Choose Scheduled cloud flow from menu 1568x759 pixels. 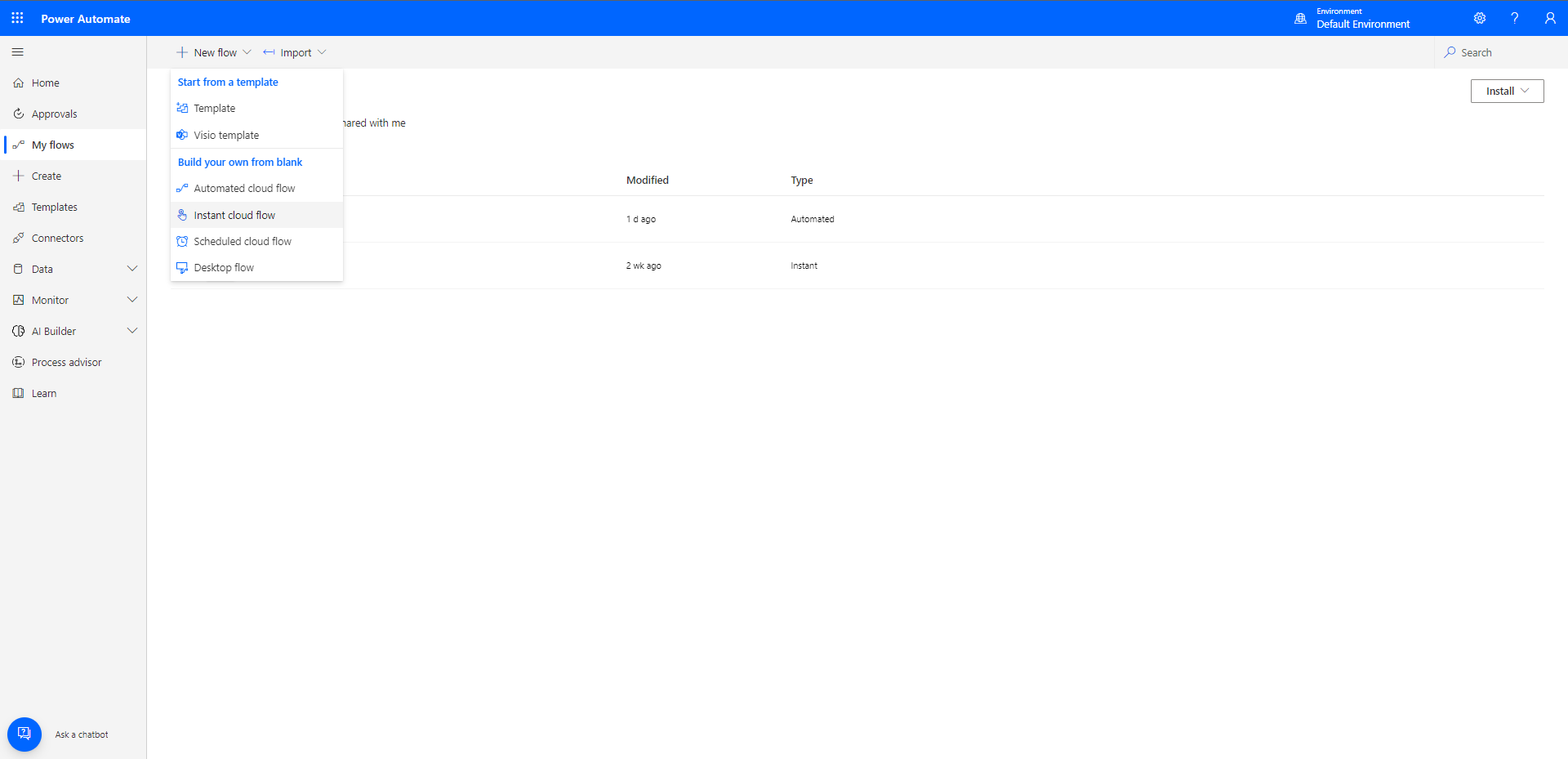click(243, 242)
